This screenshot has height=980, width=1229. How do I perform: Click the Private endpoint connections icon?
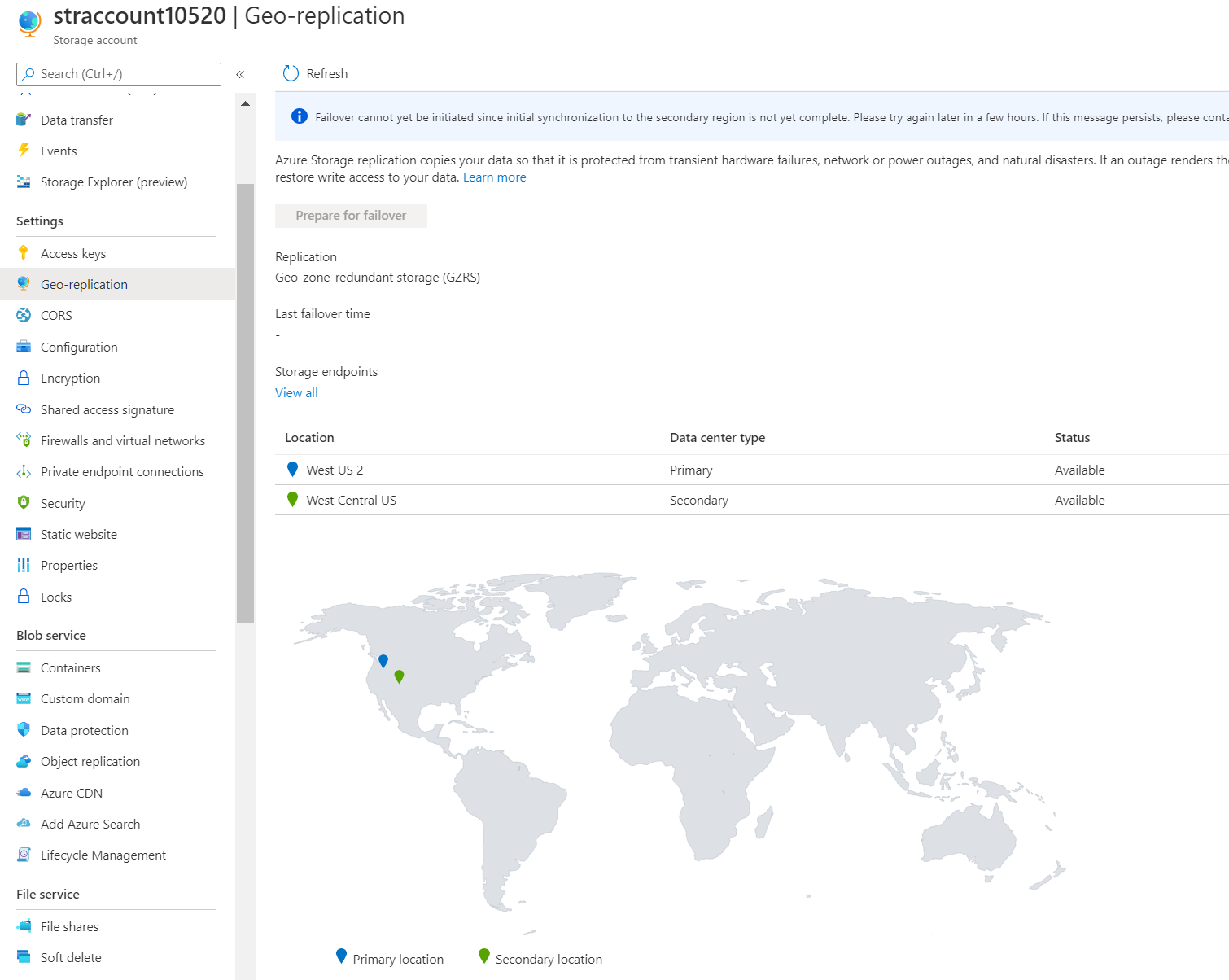click(24, 471)
